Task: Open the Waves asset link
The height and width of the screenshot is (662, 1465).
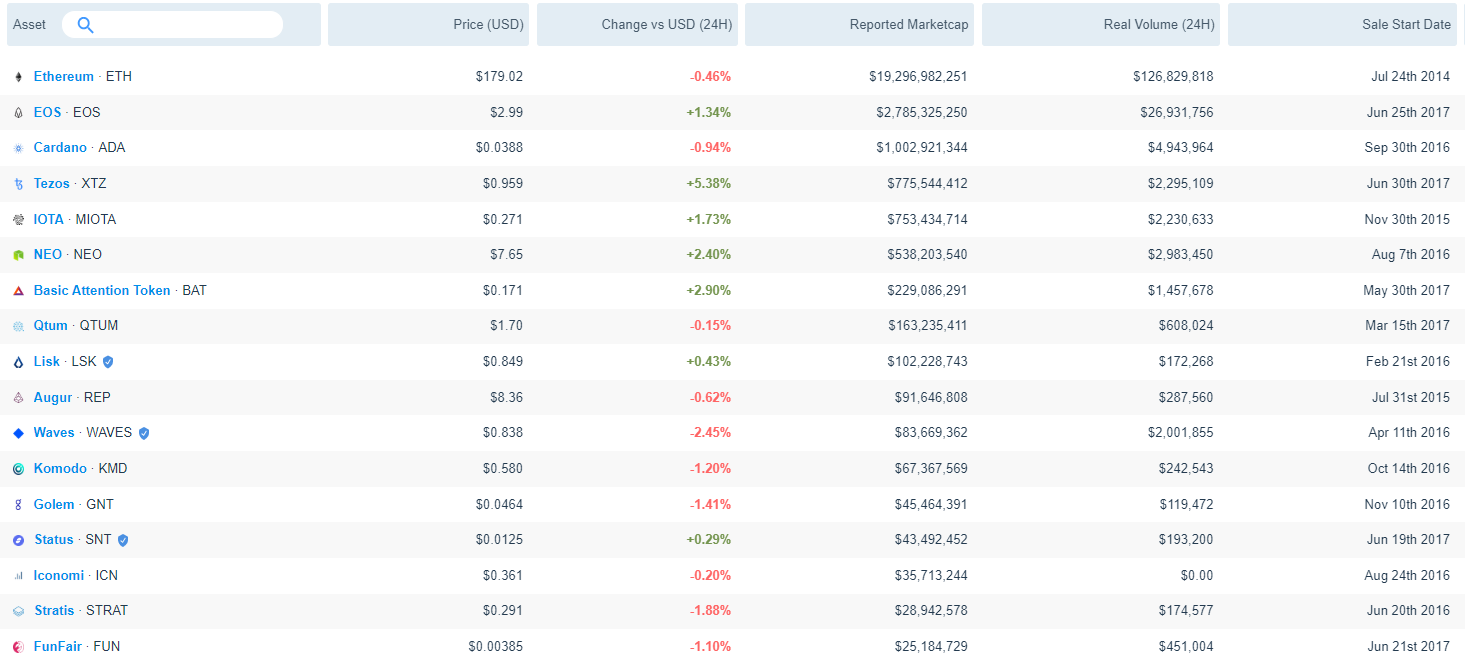Action: click(x=54, y=432)
